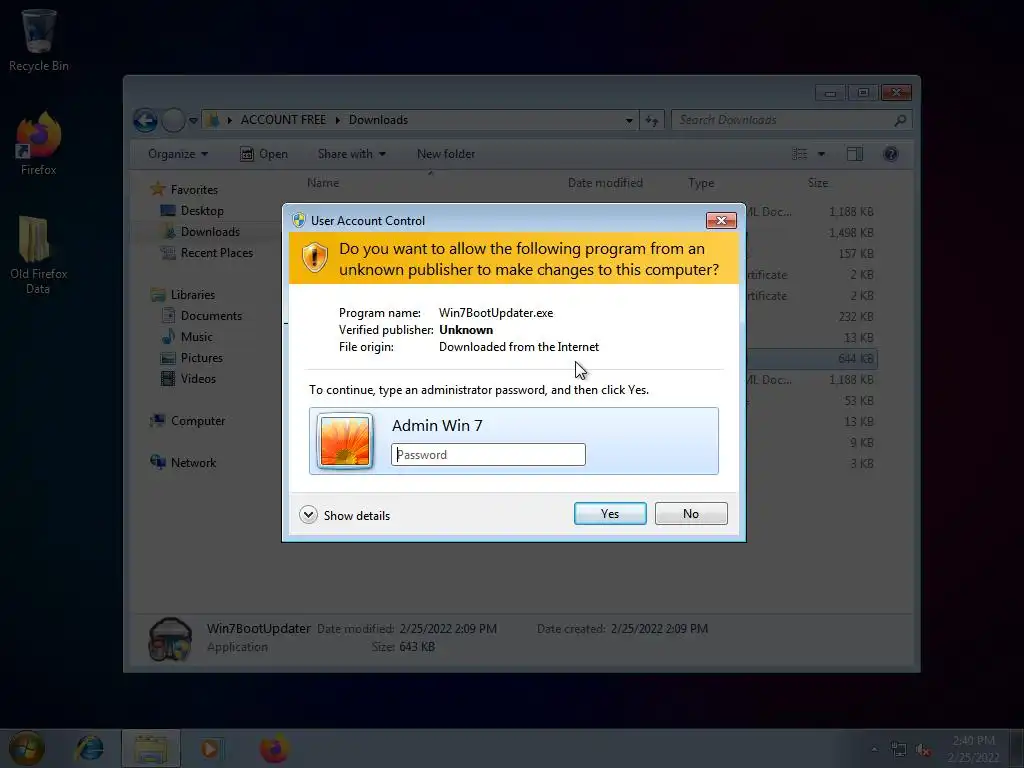Click the Explorer Forward arrow button
This screenshot has height=768, width=1024.
tap(173, 120)
